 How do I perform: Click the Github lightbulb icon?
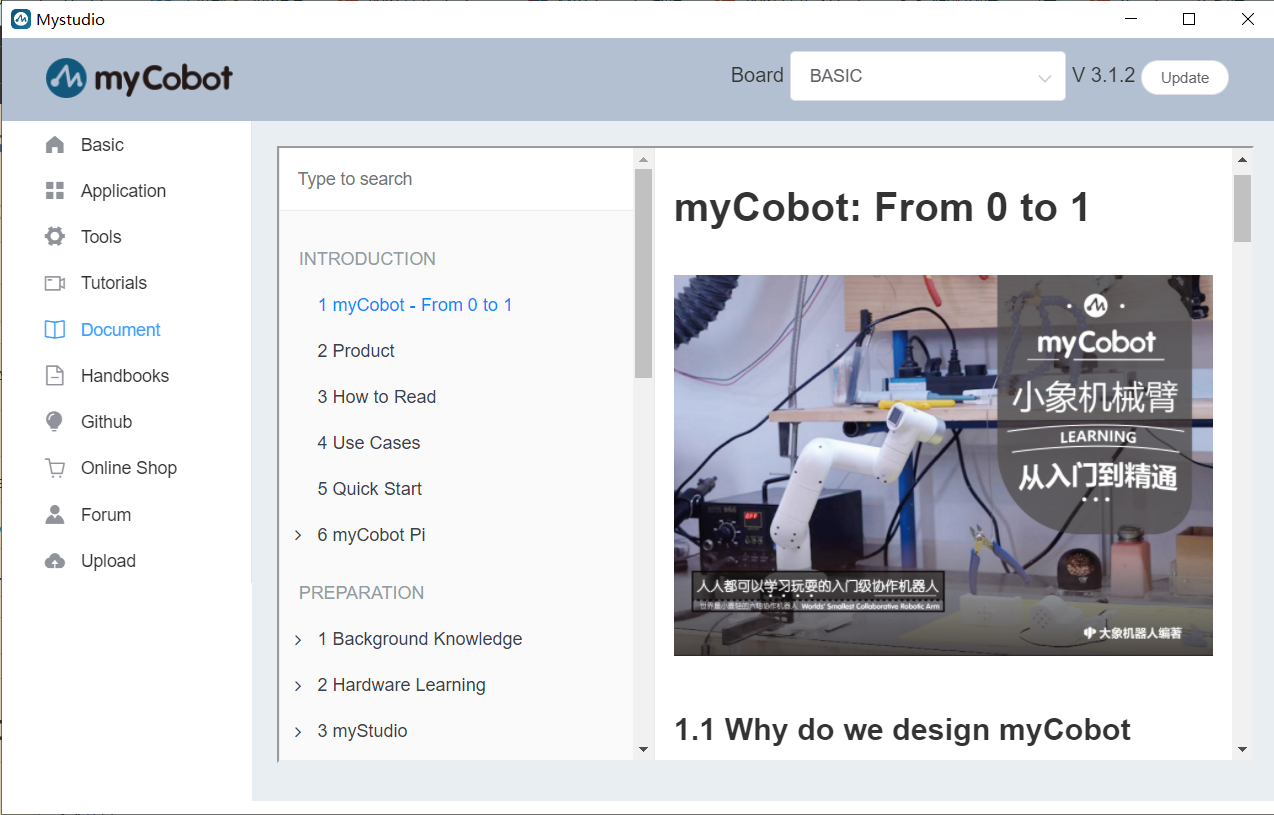tap(55, 422)
